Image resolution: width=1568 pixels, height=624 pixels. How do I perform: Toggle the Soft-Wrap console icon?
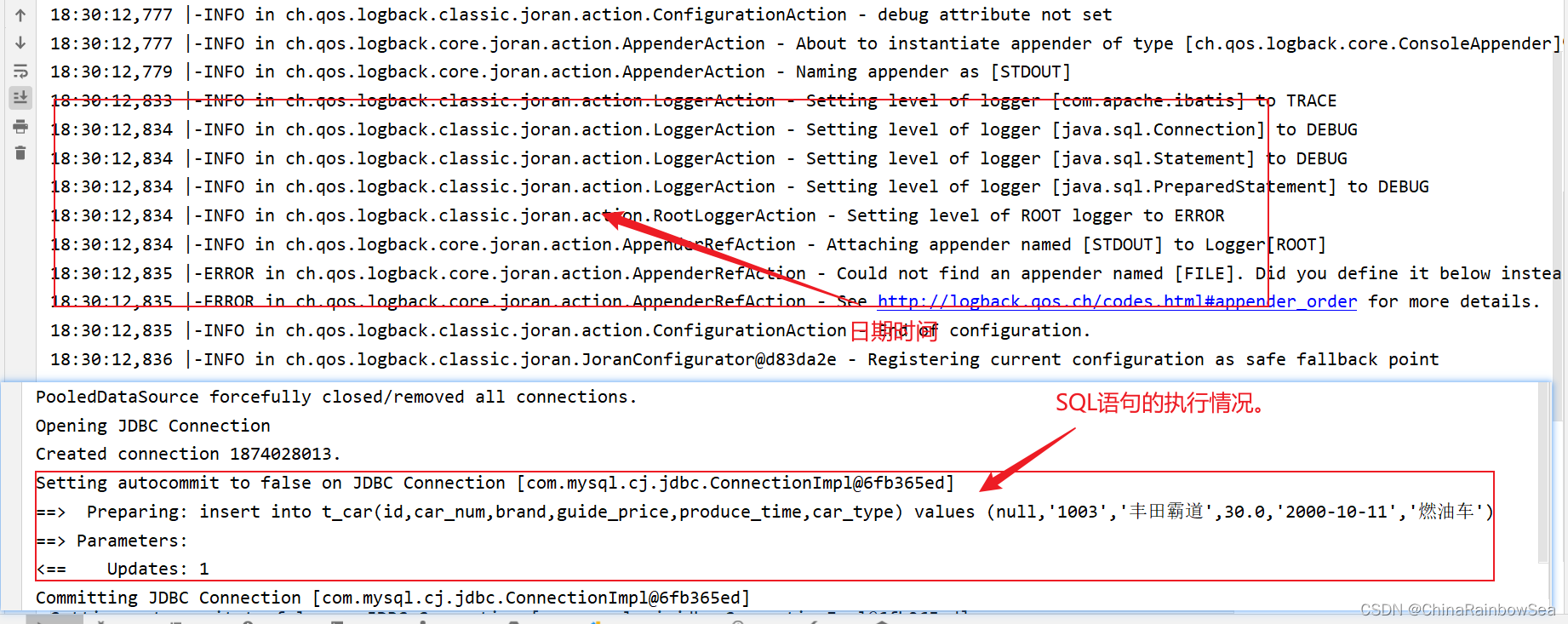click(x=20, y=71)
